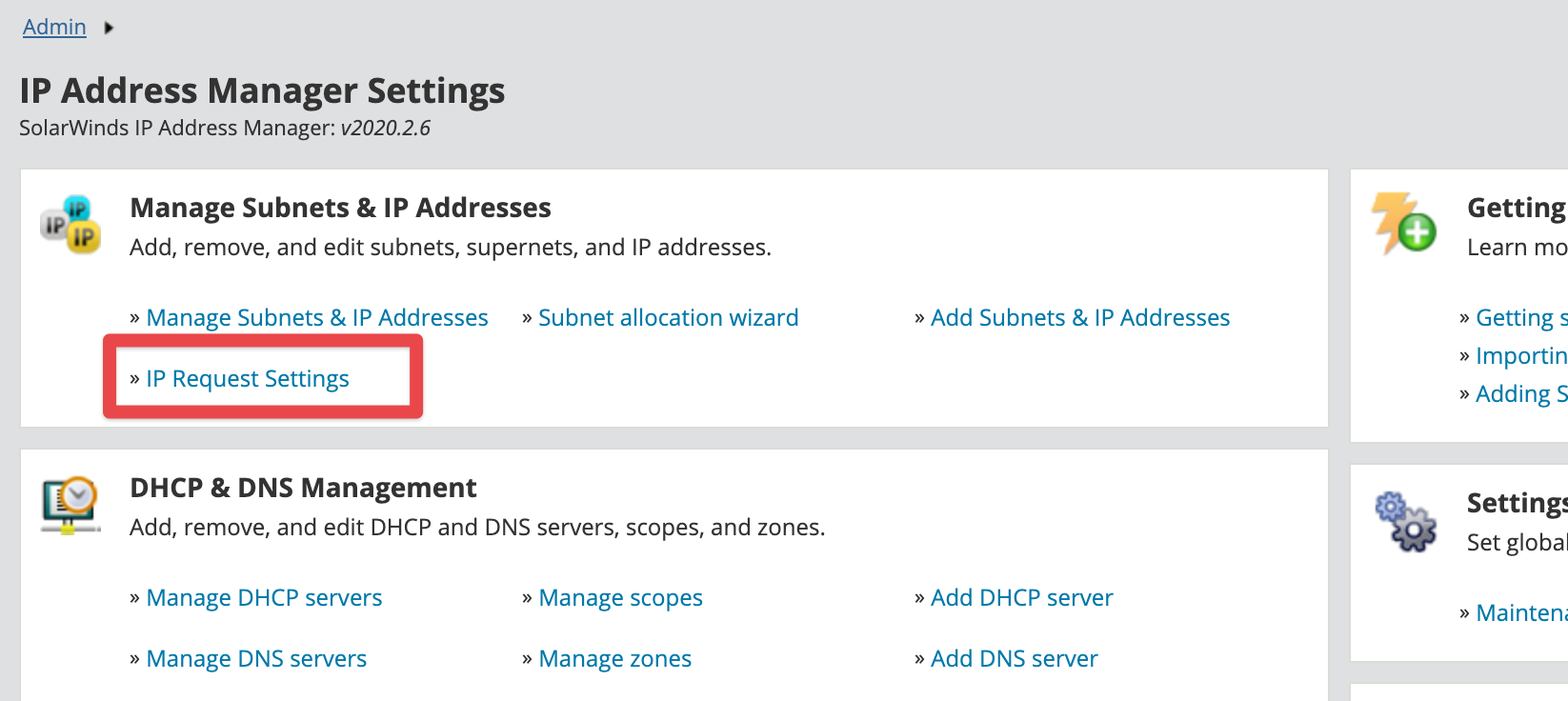This screenshot has width=1568, height=701.
Task: Open Manage Subnets & IP Addresses link
Action: coord(316,317)
